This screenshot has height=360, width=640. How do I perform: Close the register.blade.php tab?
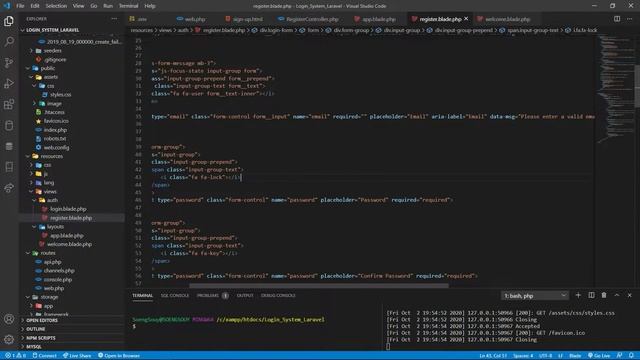[x=466, y=19]
